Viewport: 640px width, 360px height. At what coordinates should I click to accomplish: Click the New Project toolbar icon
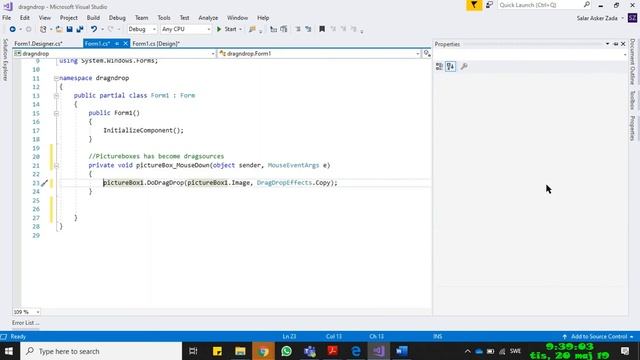click(43, 29)
